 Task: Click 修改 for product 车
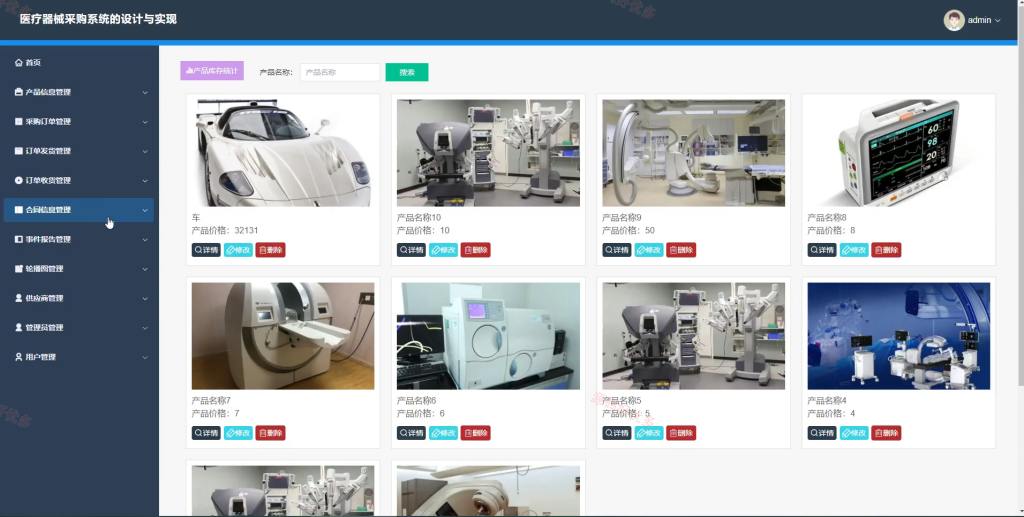coord(238,250)
